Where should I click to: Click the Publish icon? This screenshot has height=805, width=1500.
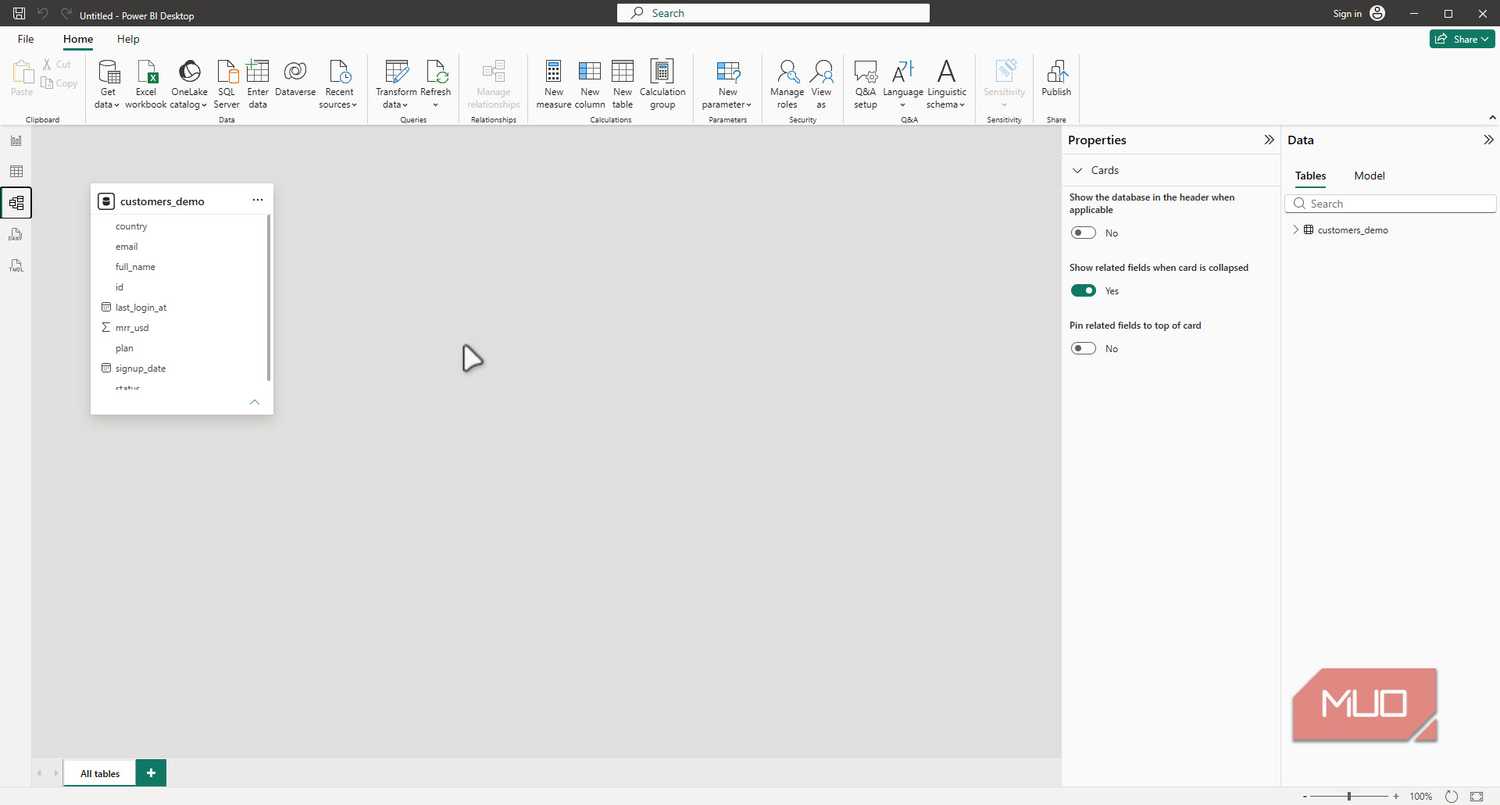click(1056, 72)
